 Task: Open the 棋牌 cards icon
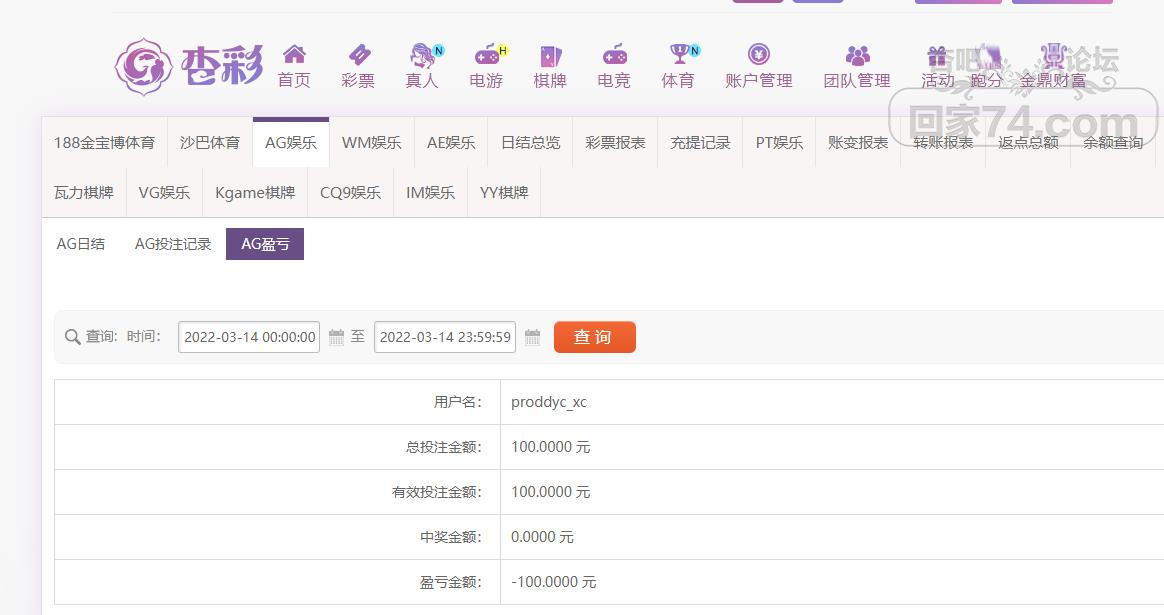coord(550,56)
